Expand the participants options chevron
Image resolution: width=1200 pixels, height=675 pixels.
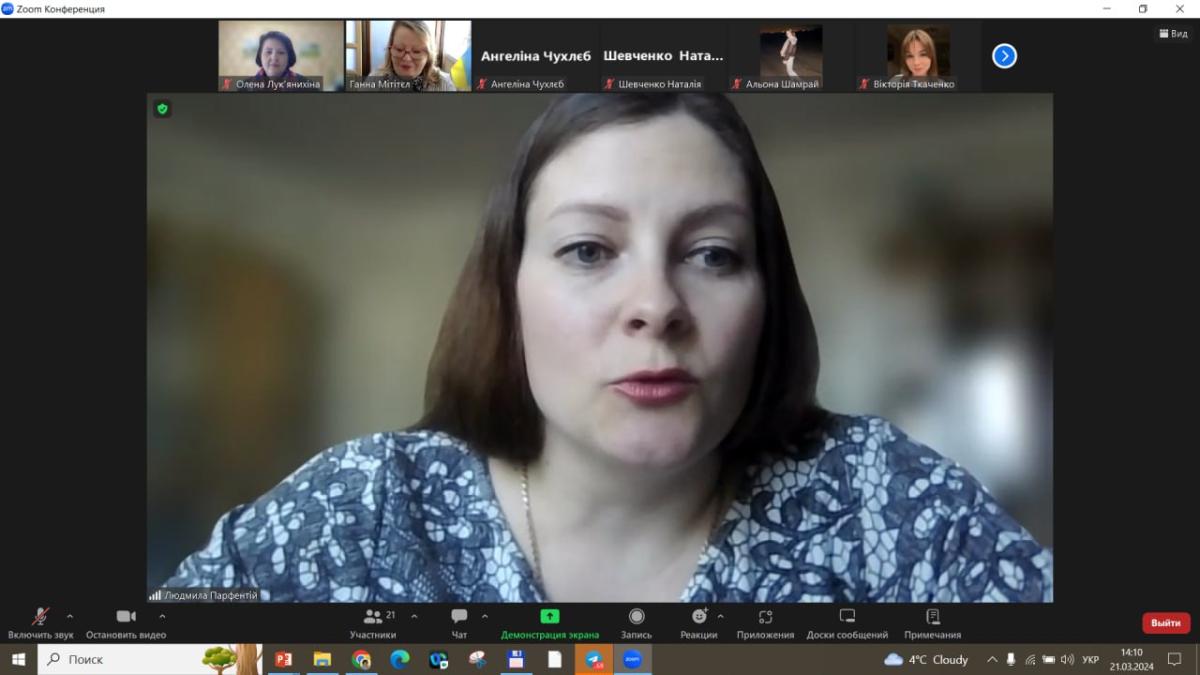pos(414,616)
